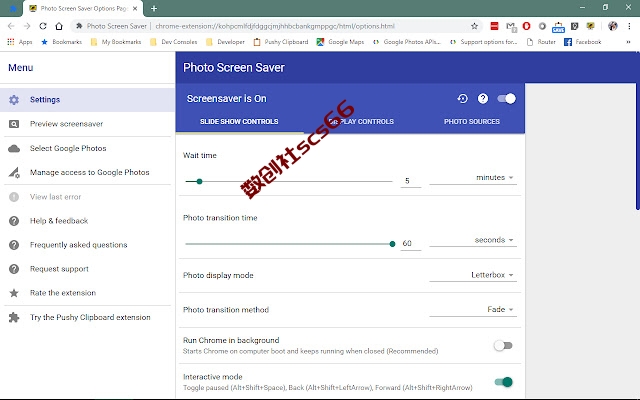Click Rate the extension
640x400 pixels.
(87, 293)
